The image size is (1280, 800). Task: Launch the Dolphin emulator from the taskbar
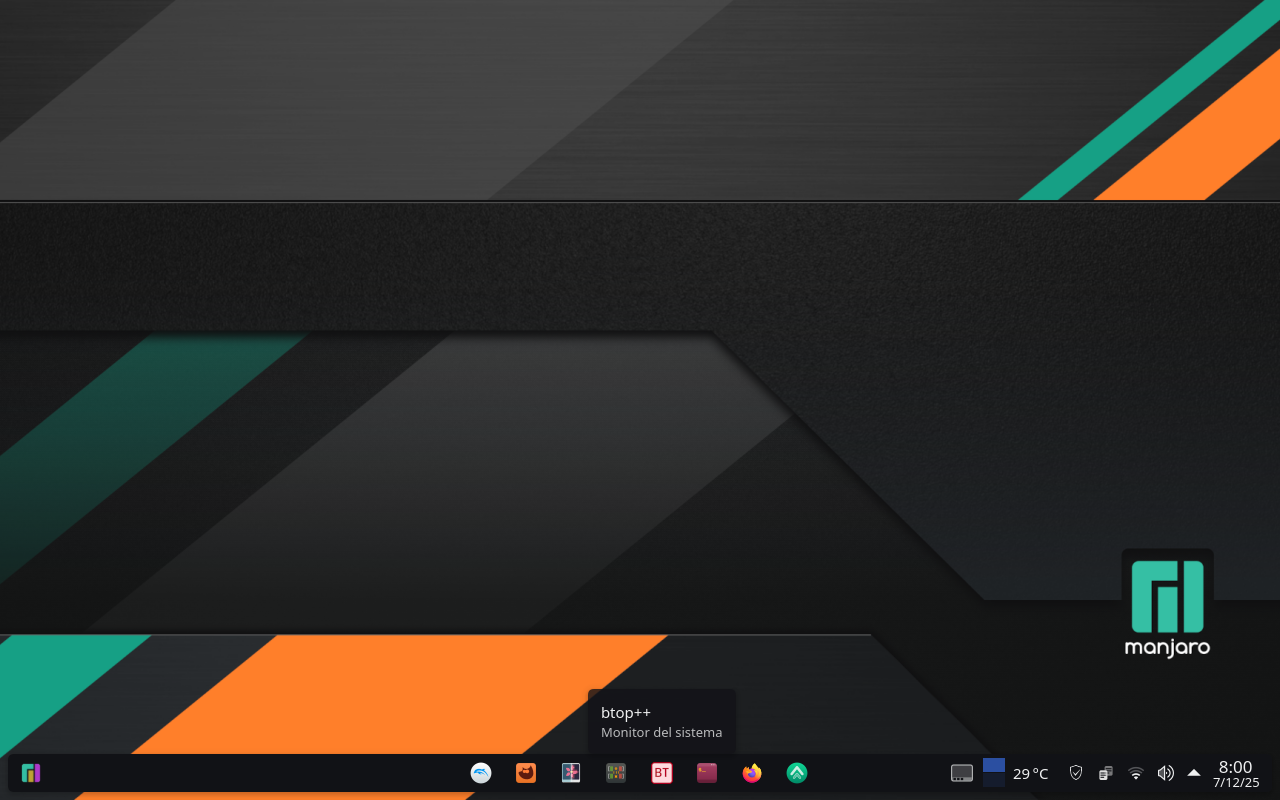pos(481,773)
